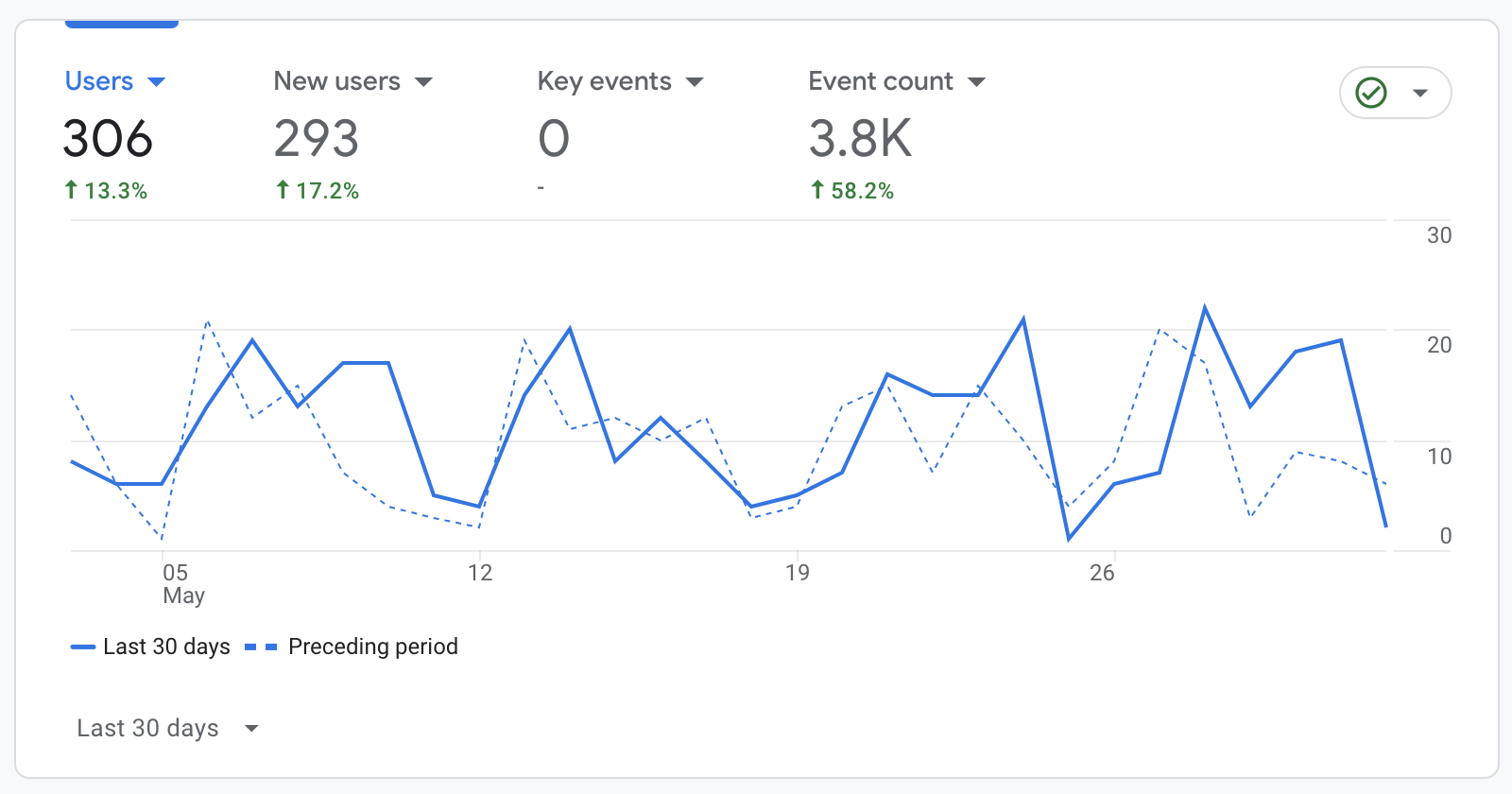This screenshot has width=1512, height=794.
Task: Open the dropdown arrow beside the checkmark
Action: point(1419,93)
